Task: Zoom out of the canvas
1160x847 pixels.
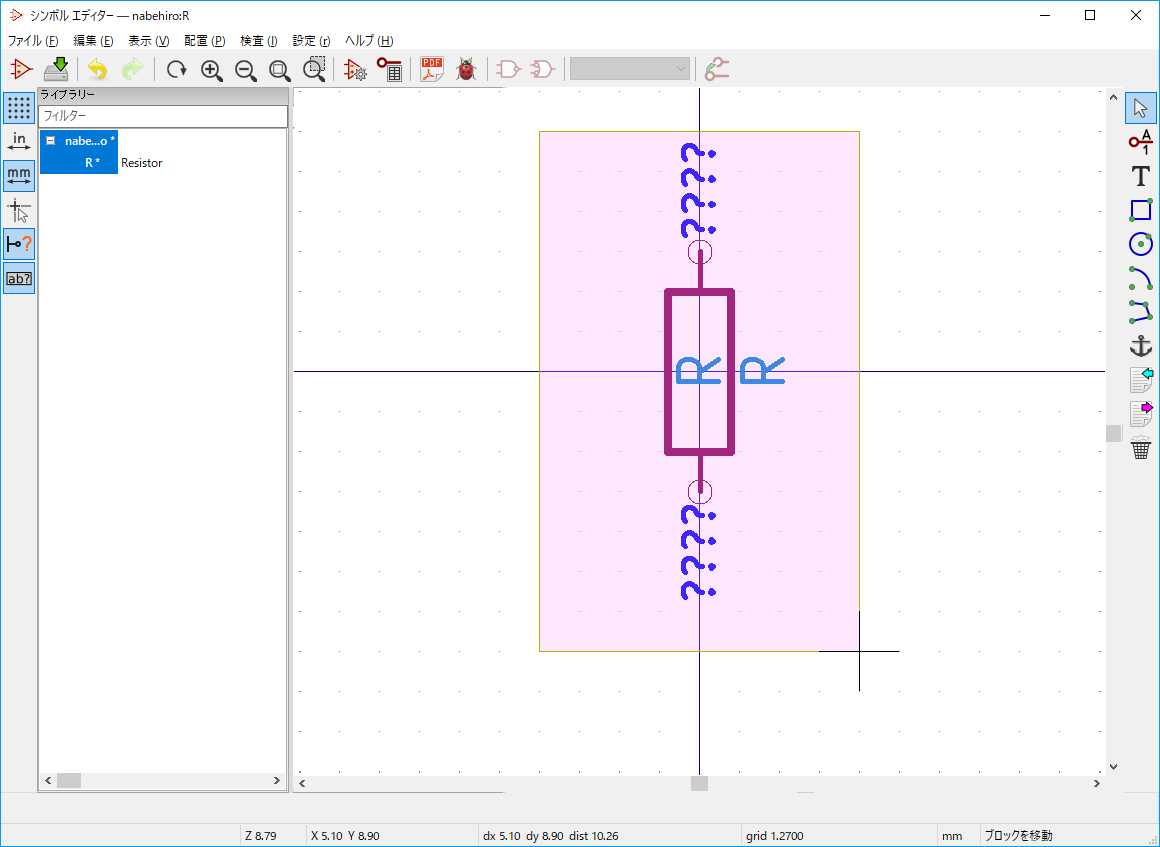Action: click(x=246, y=70)
